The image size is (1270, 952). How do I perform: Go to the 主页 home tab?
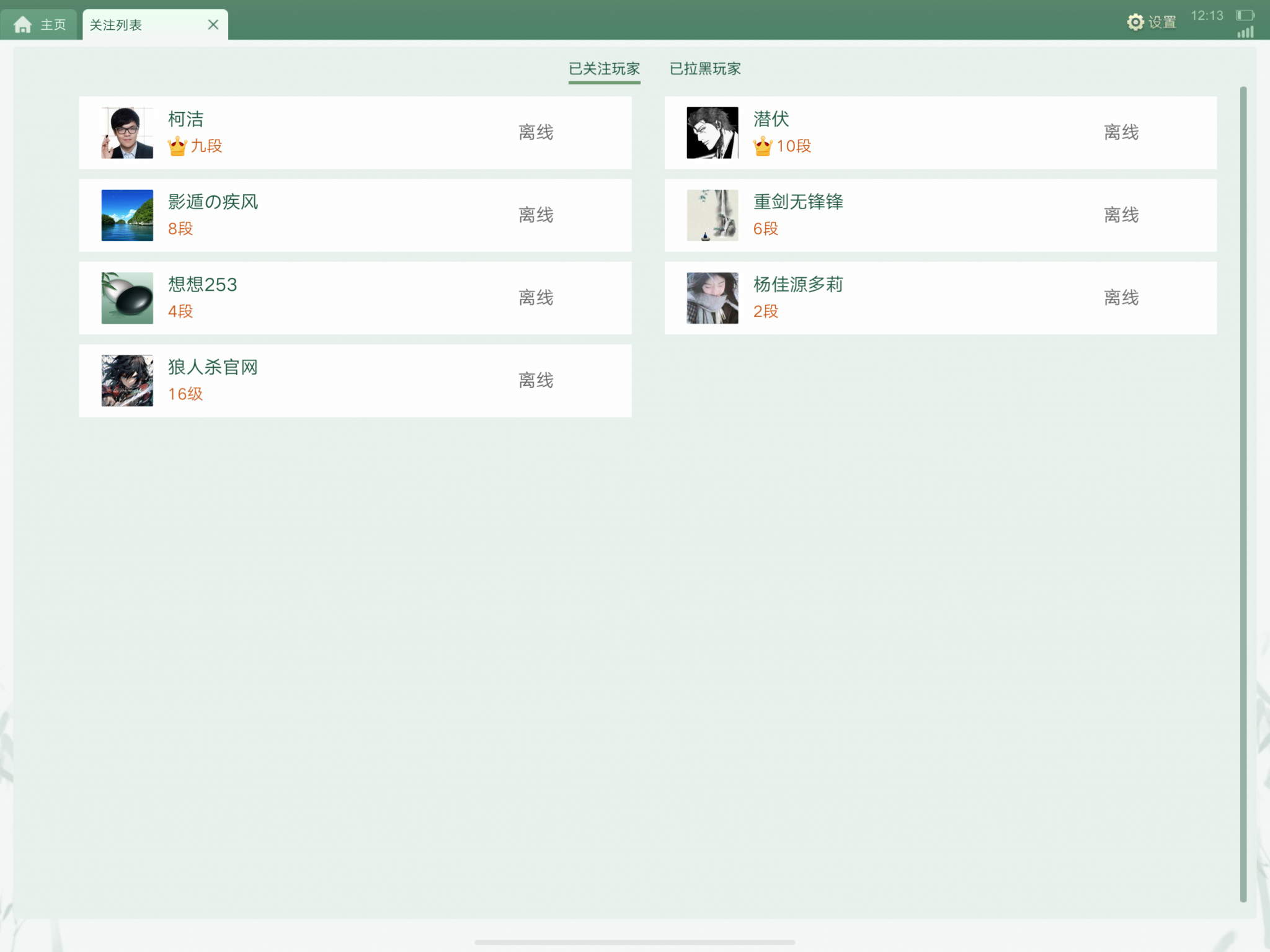(x=40, y=25)
